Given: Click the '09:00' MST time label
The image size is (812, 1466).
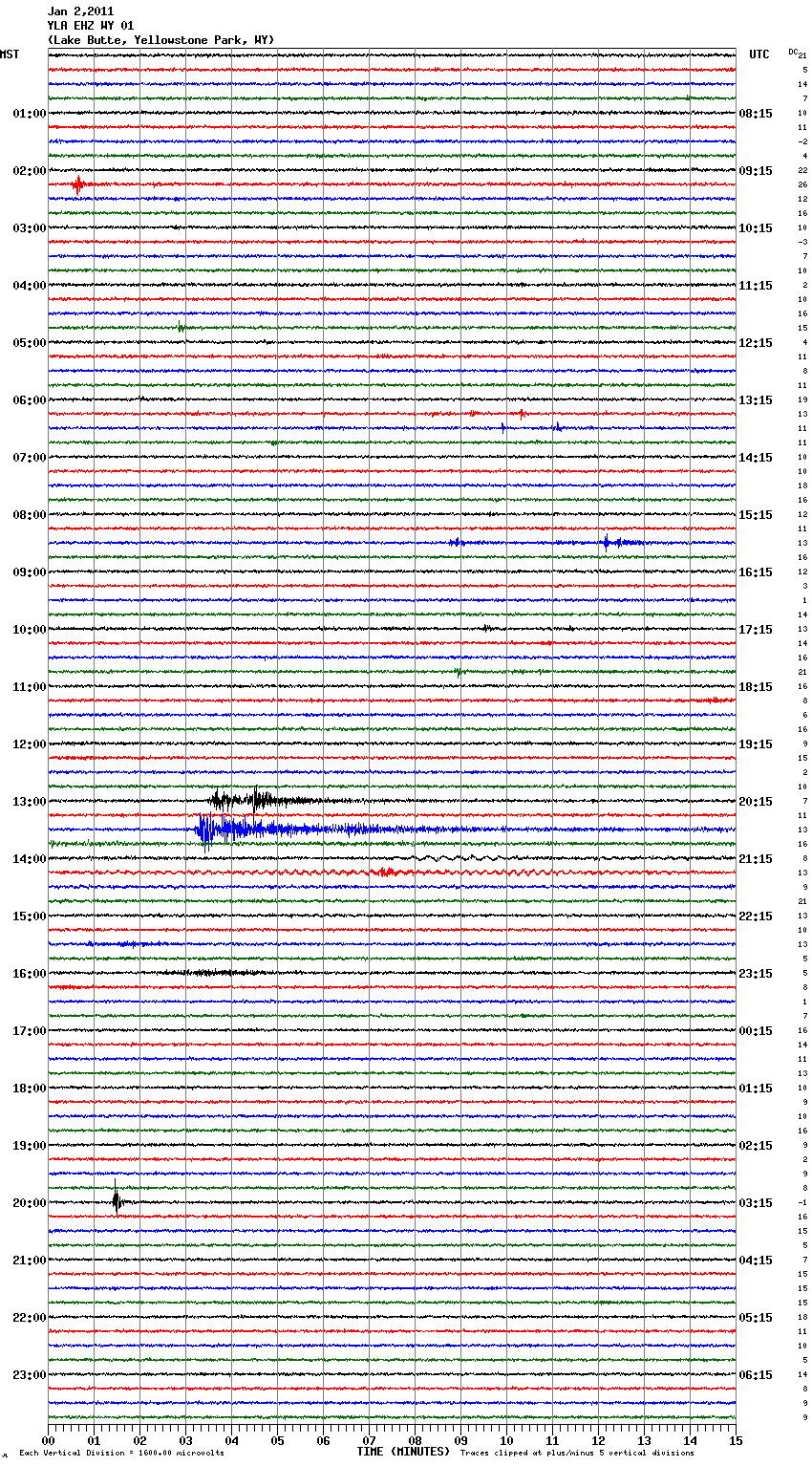Looking at the screenshot, I should (30, 572).
